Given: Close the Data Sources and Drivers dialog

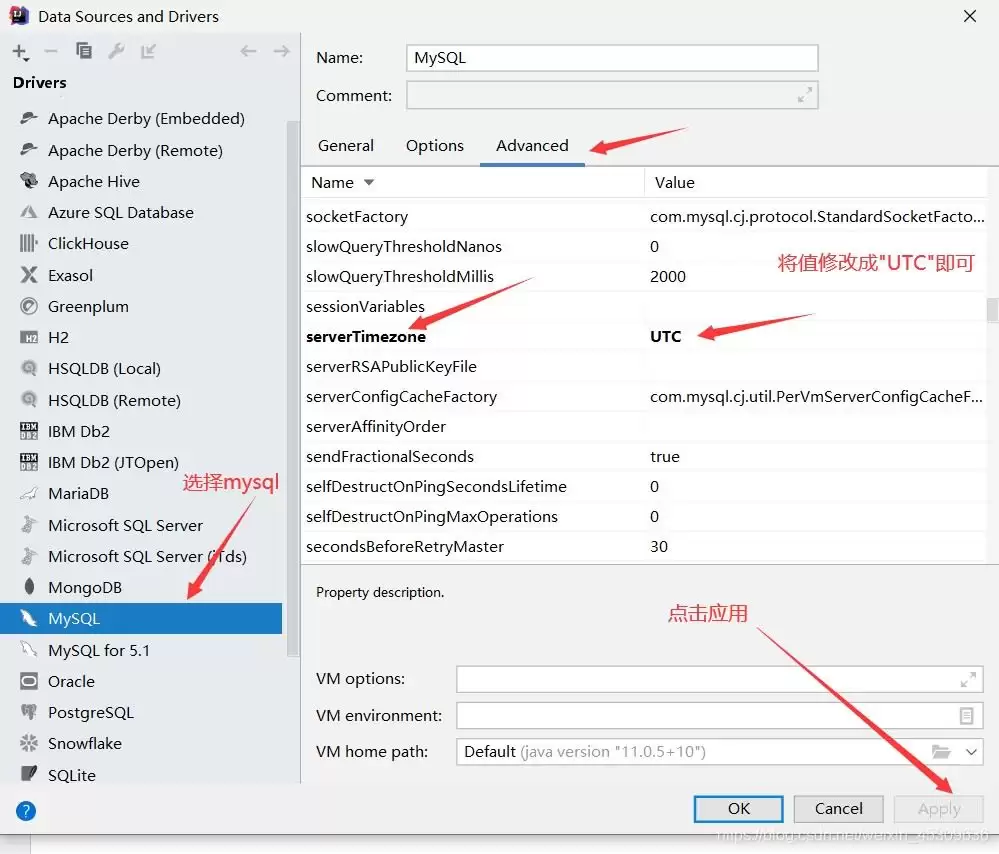Looking at the screenshot, I should (x=970, y=16).
